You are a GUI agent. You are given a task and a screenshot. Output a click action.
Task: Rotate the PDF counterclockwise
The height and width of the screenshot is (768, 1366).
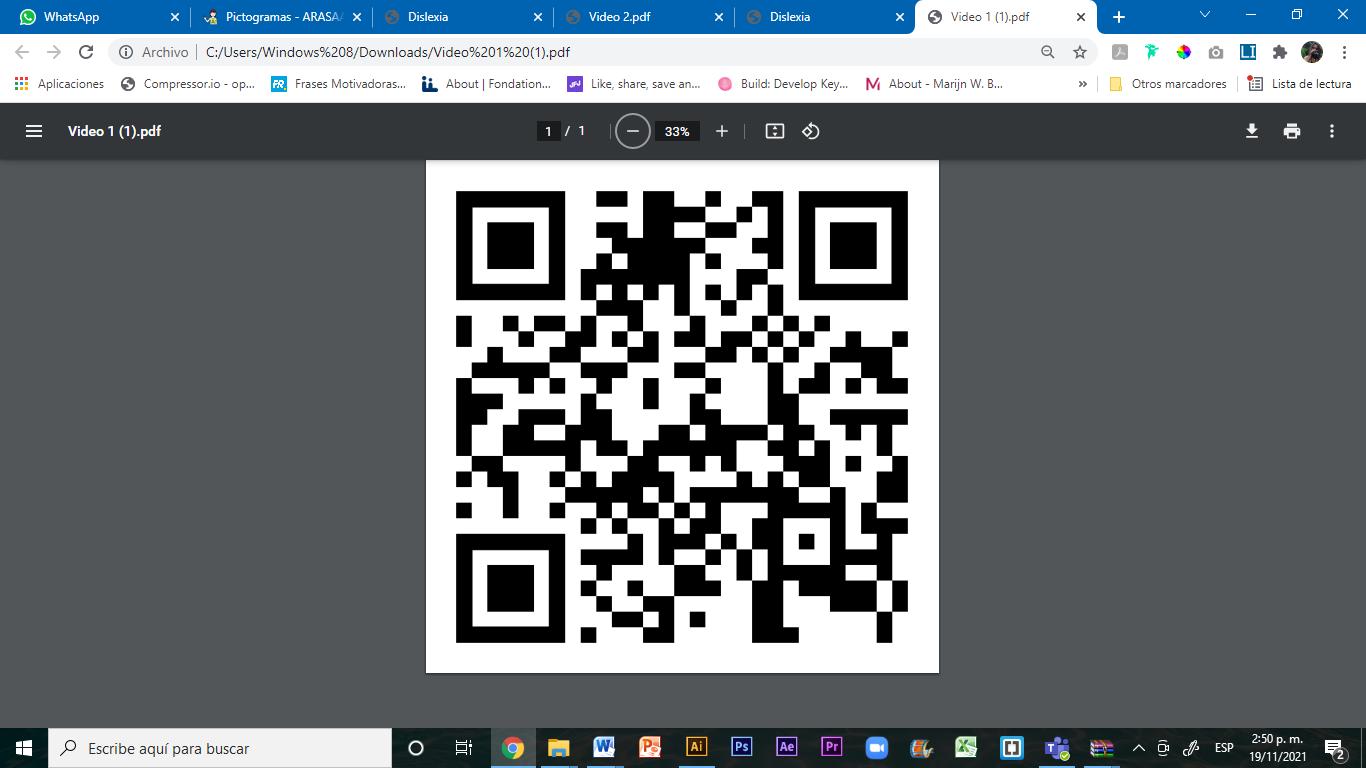[x=811, y=131]
